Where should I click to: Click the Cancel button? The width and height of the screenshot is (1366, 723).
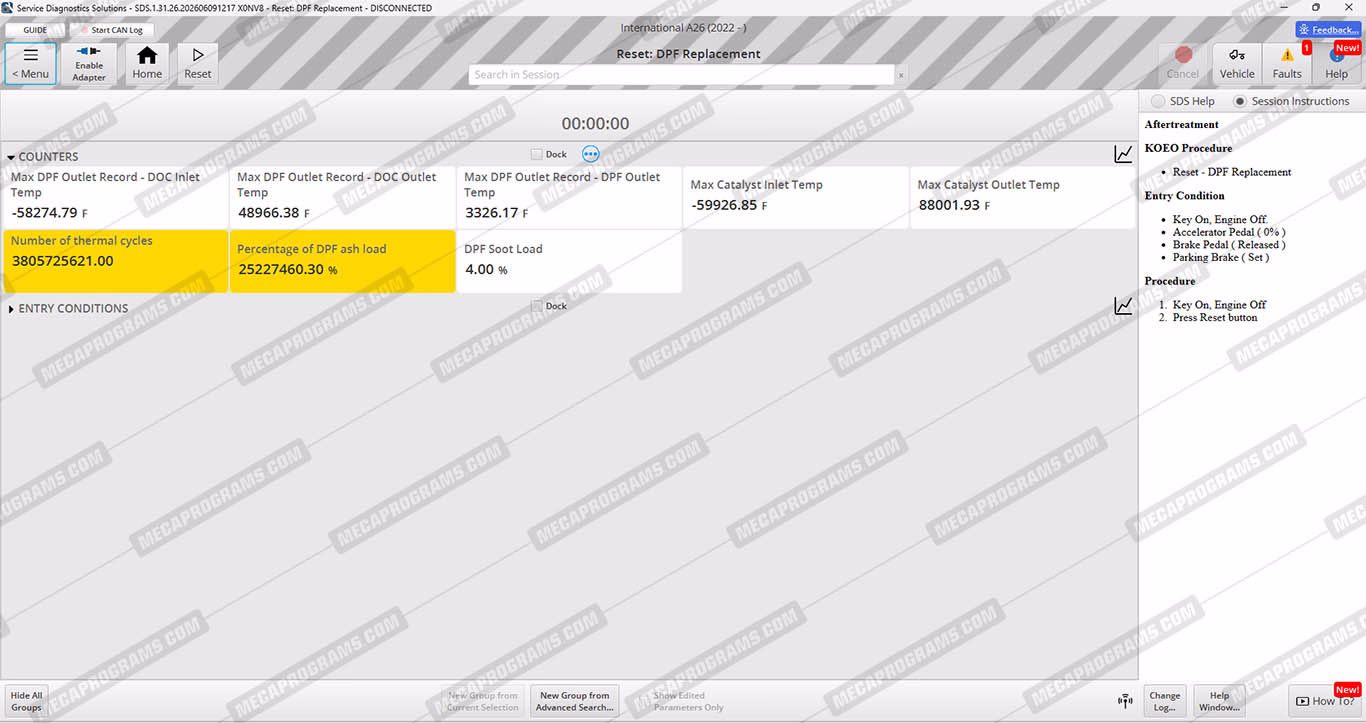[x=1183, y=63]
